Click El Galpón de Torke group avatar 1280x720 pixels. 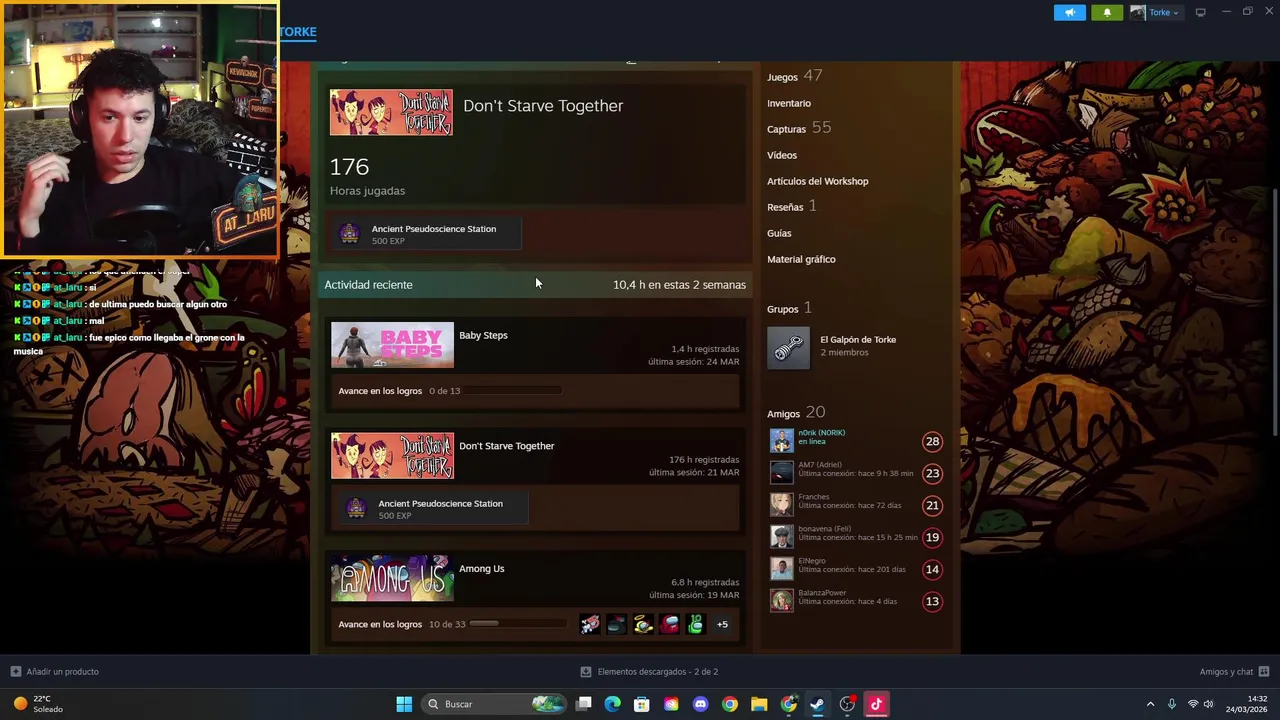click(788, 348)
